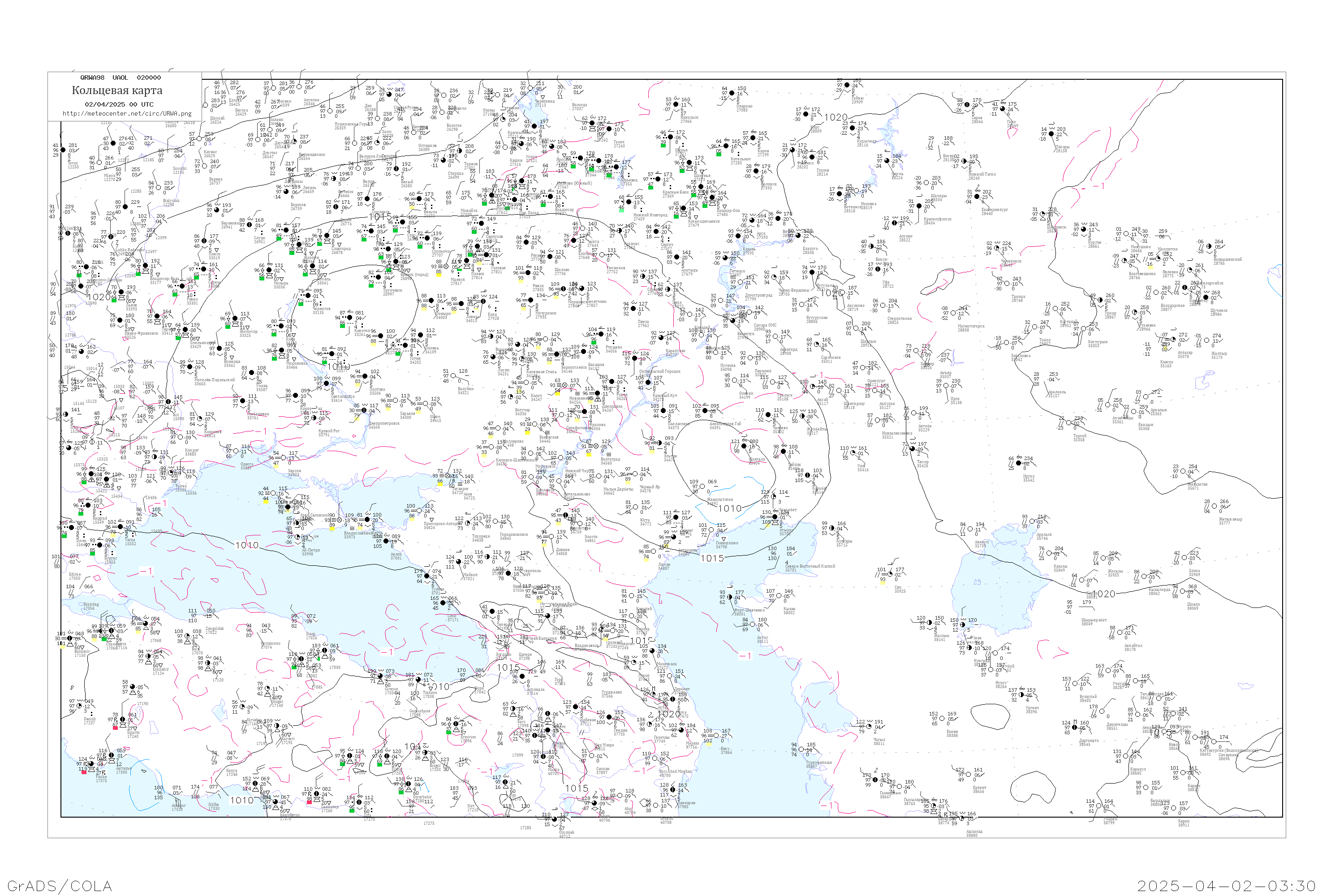Click the Волгоград station circle symbol
Viewport: 1344px width, 896px height.
pos(595,446)
